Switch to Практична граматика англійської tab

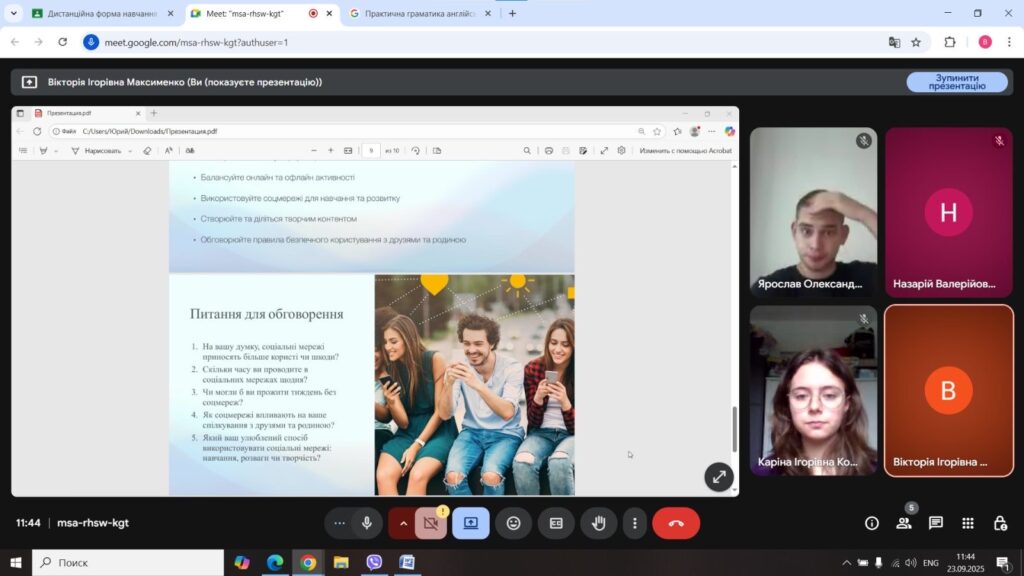pyautogui.click(x=420, y=14)
